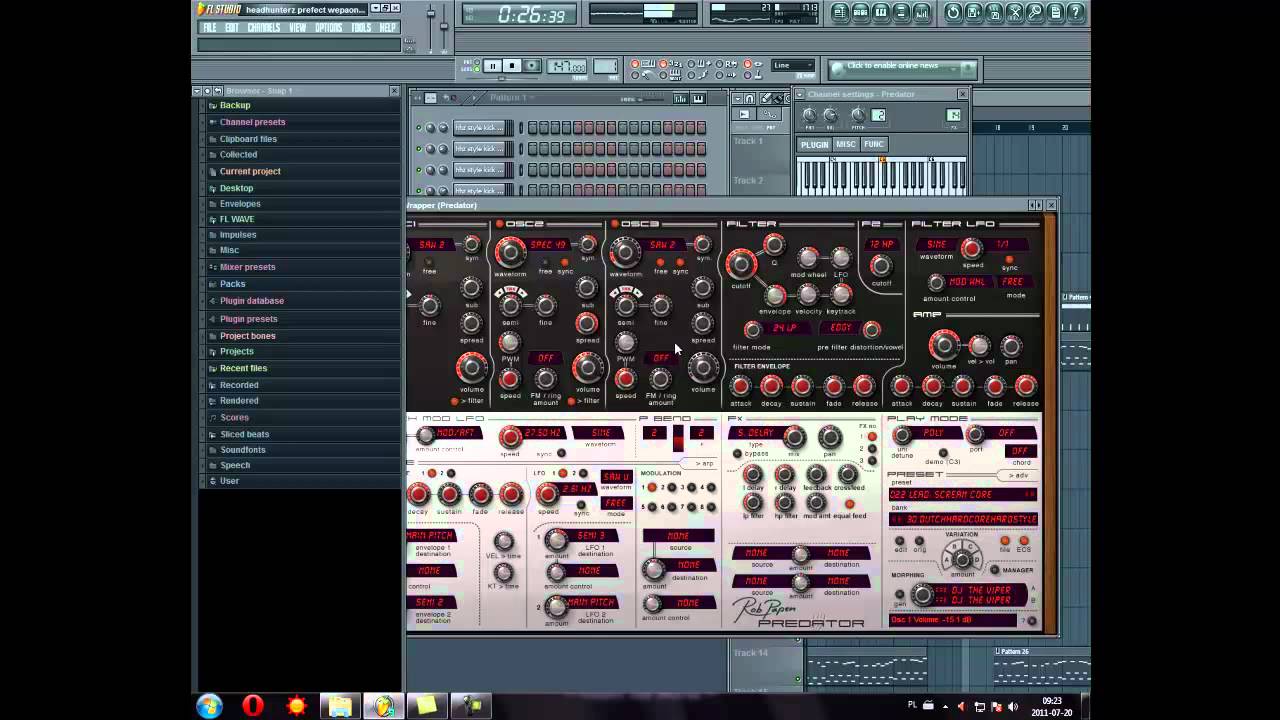Image resolution: width=1280 pixels, height=720 pixels.
Task: Open F2 filter type 12 HP selector
Action: click(x=881, y=245)
